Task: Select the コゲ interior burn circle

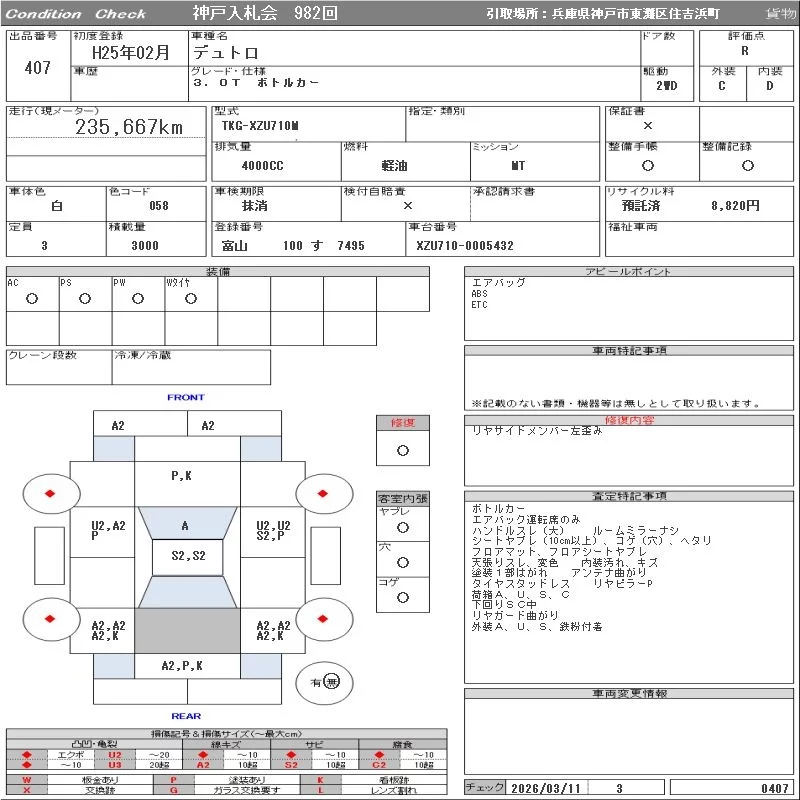Action: coord(403,597)
